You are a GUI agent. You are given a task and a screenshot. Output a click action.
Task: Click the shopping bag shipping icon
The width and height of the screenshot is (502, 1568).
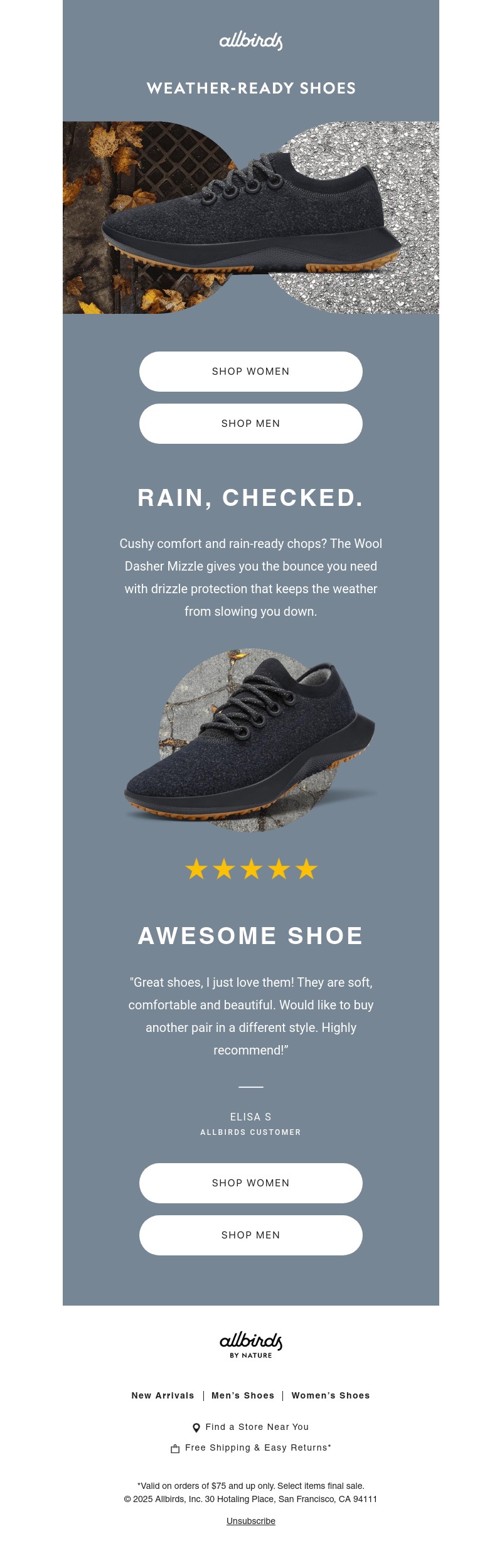click(175, 1449)
